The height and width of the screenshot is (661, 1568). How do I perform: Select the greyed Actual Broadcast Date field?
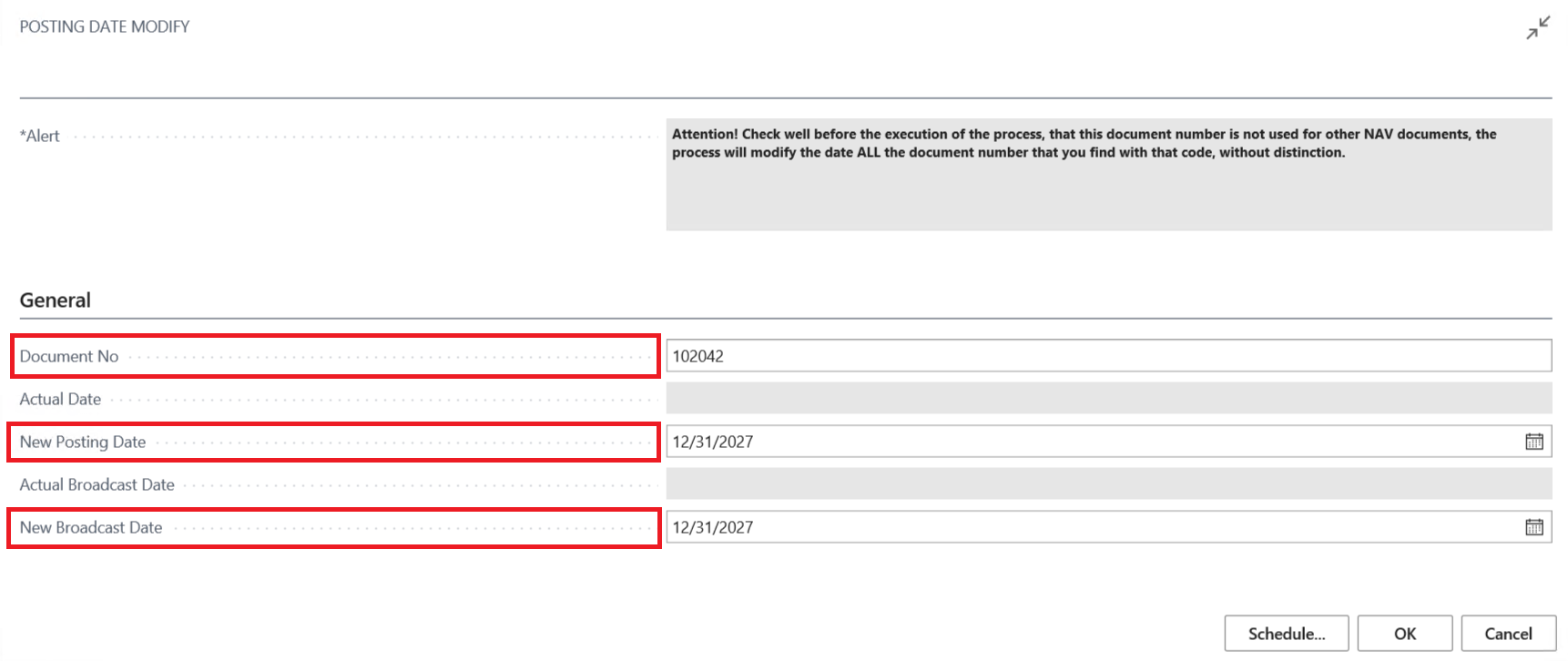click(1108, 484)
